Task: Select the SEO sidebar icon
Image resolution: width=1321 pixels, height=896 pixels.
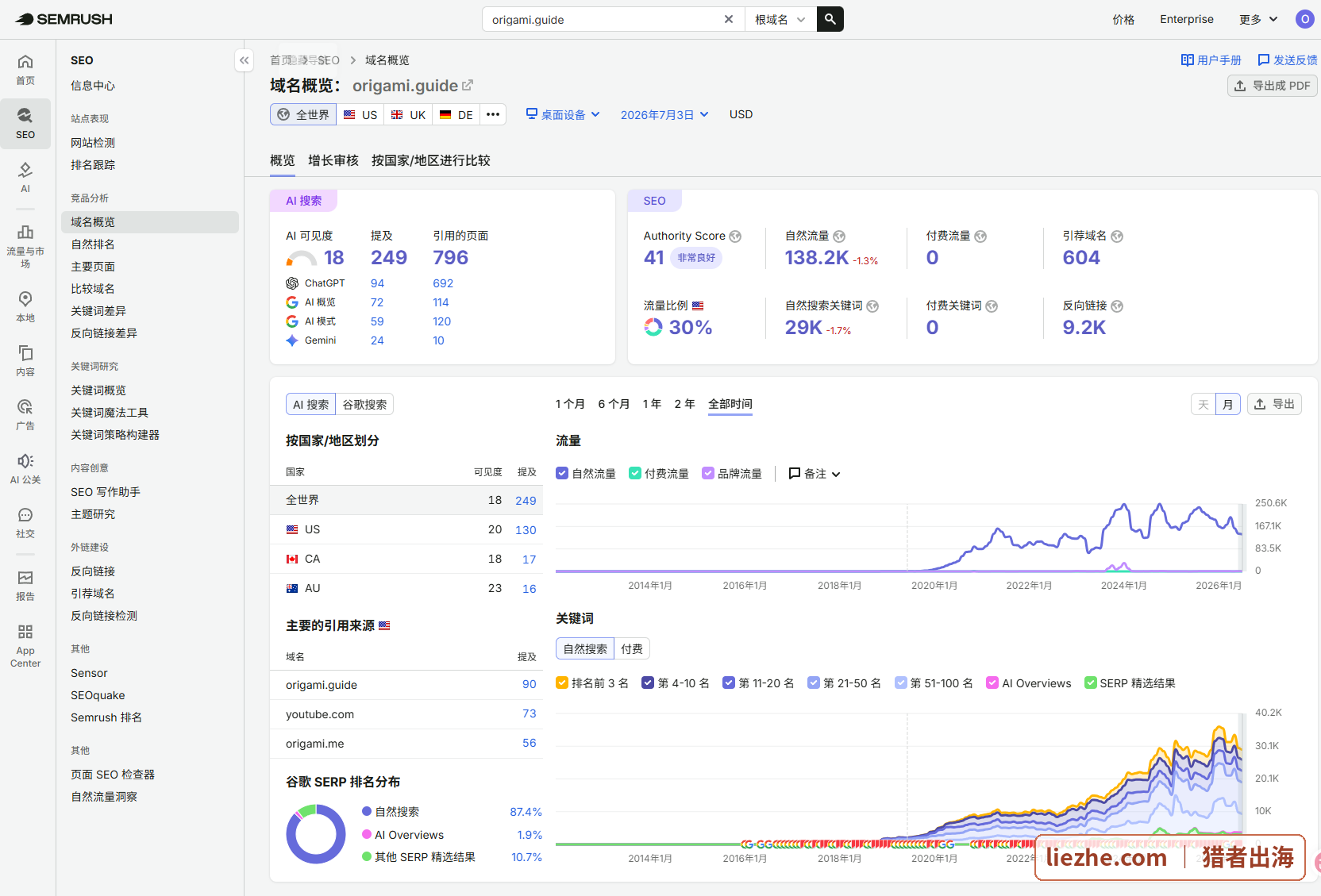Action: [25, 124]
